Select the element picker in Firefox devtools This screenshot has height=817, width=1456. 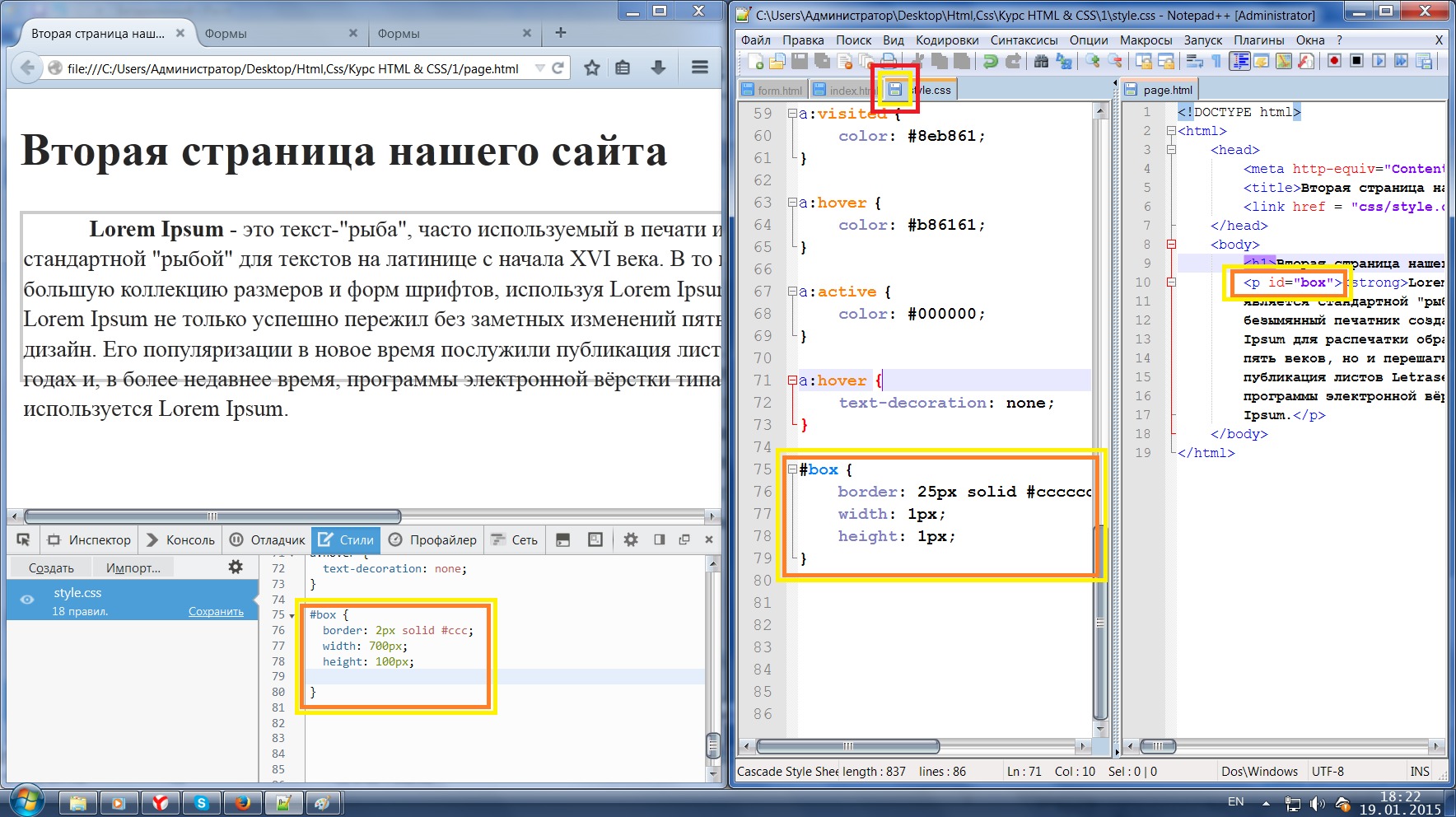click(23, 539)
